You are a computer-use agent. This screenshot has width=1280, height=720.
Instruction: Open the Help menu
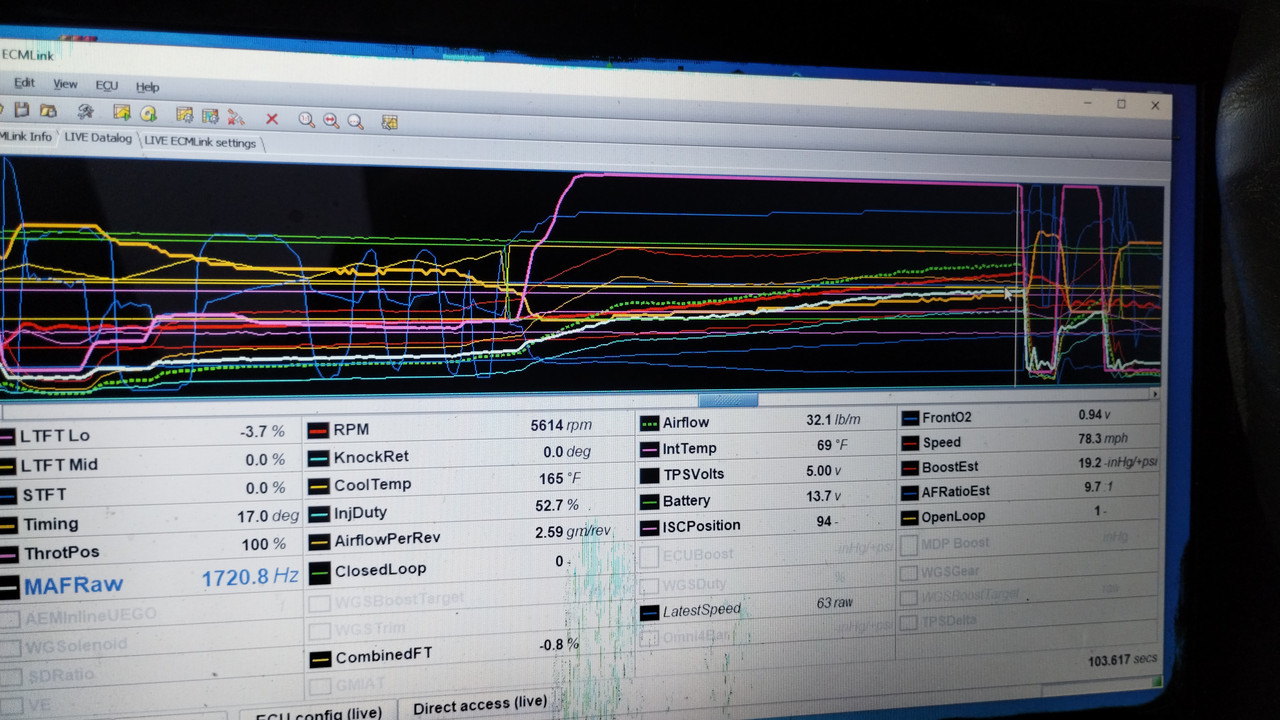tap(147, 87)
